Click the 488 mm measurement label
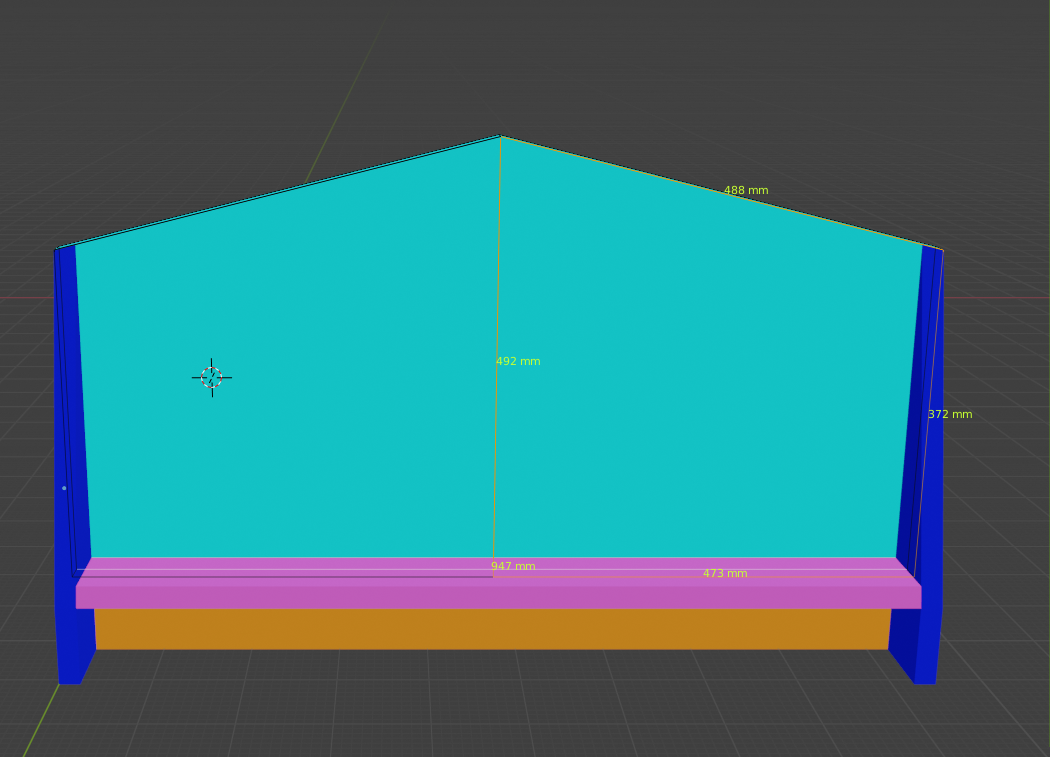The image size is (1050, 757). click(746, 191)
